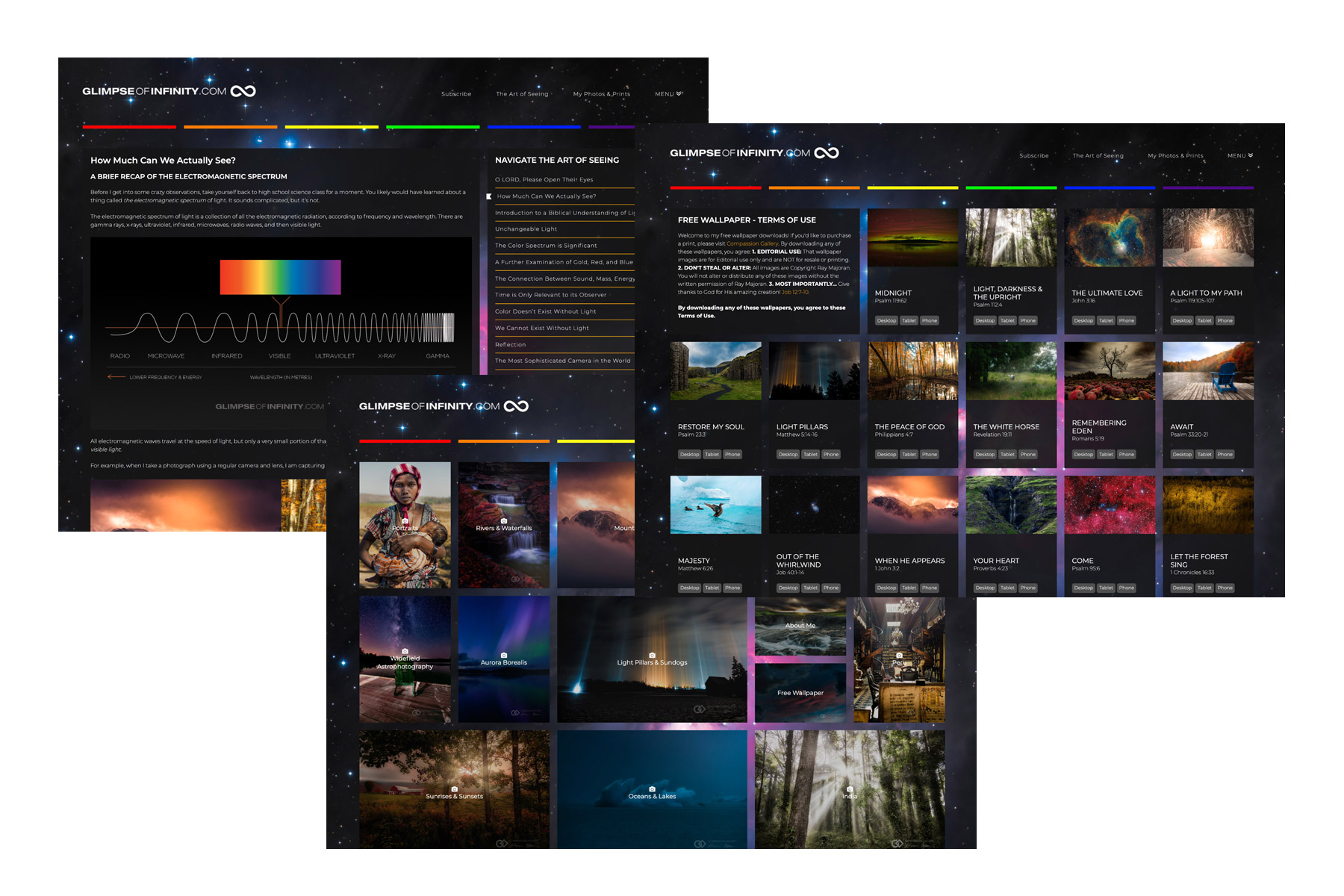This screenshot has height=896, width=1344.
Task: Download Tablet wallpaper for The White Horse
Action: (x=1007, y=454)
